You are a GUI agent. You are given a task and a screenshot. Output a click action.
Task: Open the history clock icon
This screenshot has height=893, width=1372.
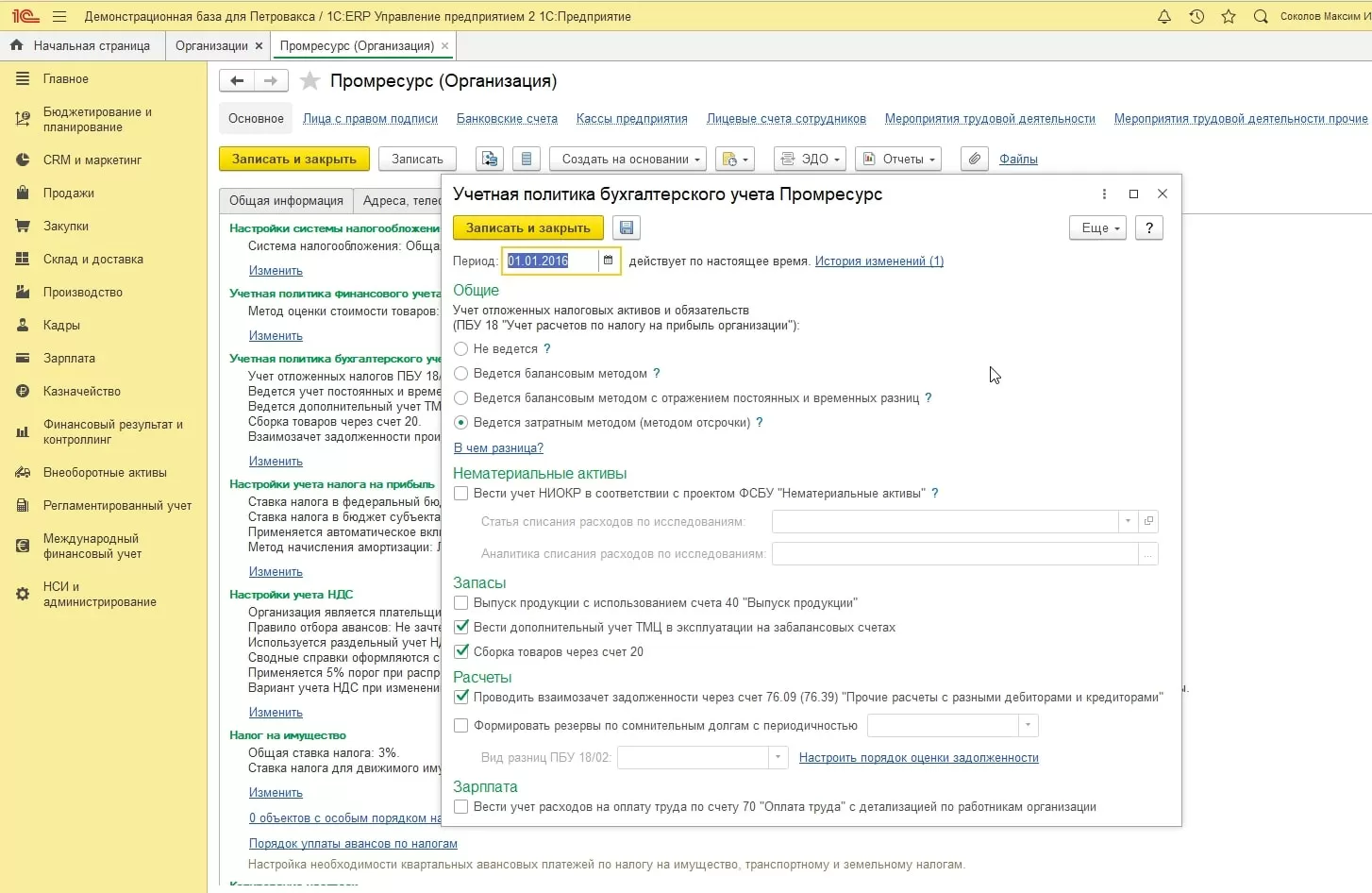point(1196,16)
